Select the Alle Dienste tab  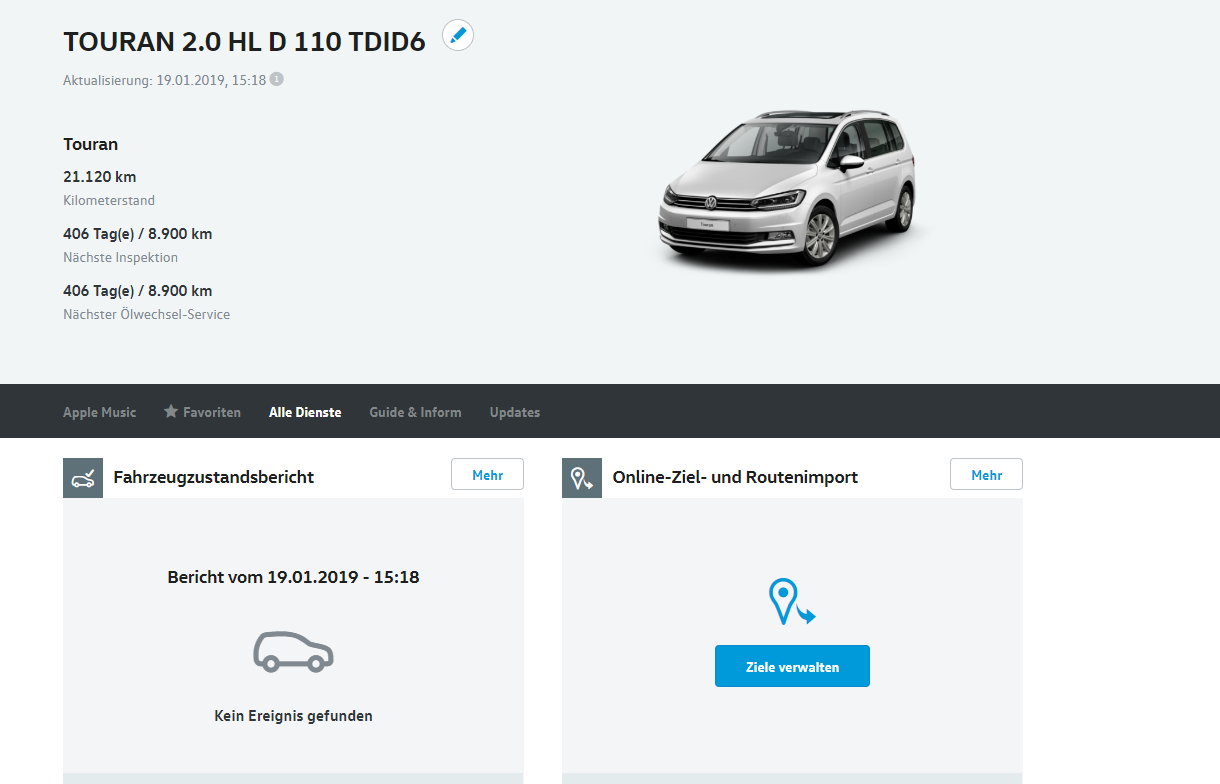click(x=305, y=412)
